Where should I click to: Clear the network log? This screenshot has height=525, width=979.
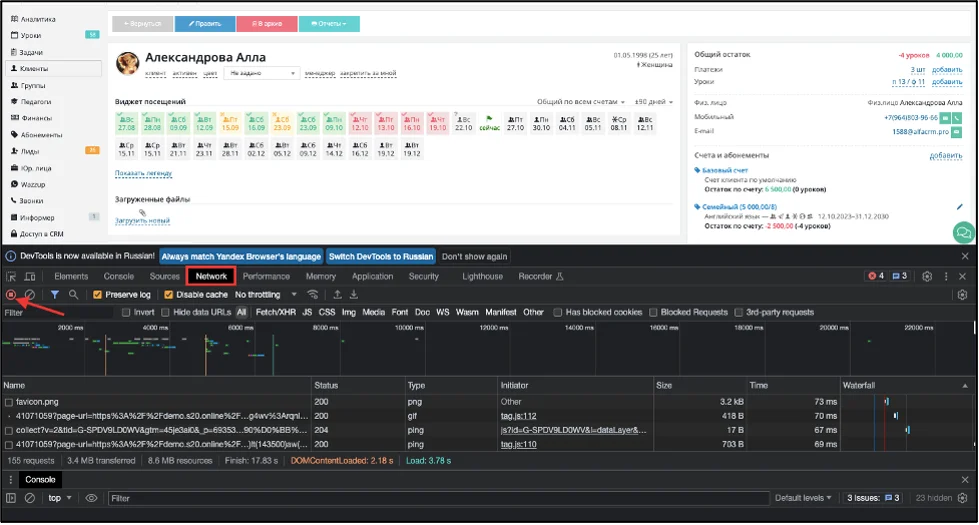coord(29,295)
